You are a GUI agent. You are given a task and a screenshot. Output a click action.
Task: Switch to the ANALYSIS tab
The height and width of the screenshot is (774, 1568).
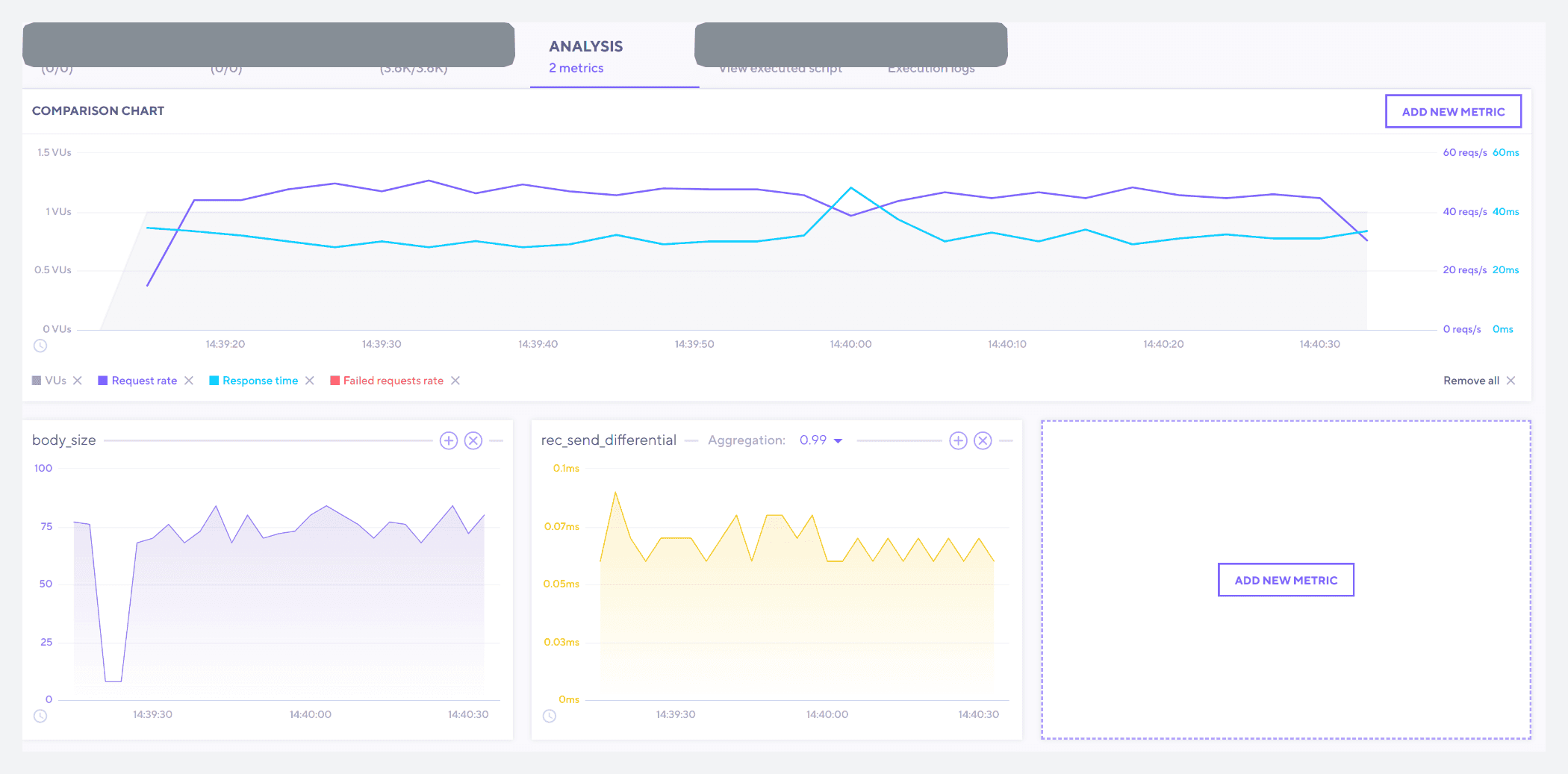point(586,56)
